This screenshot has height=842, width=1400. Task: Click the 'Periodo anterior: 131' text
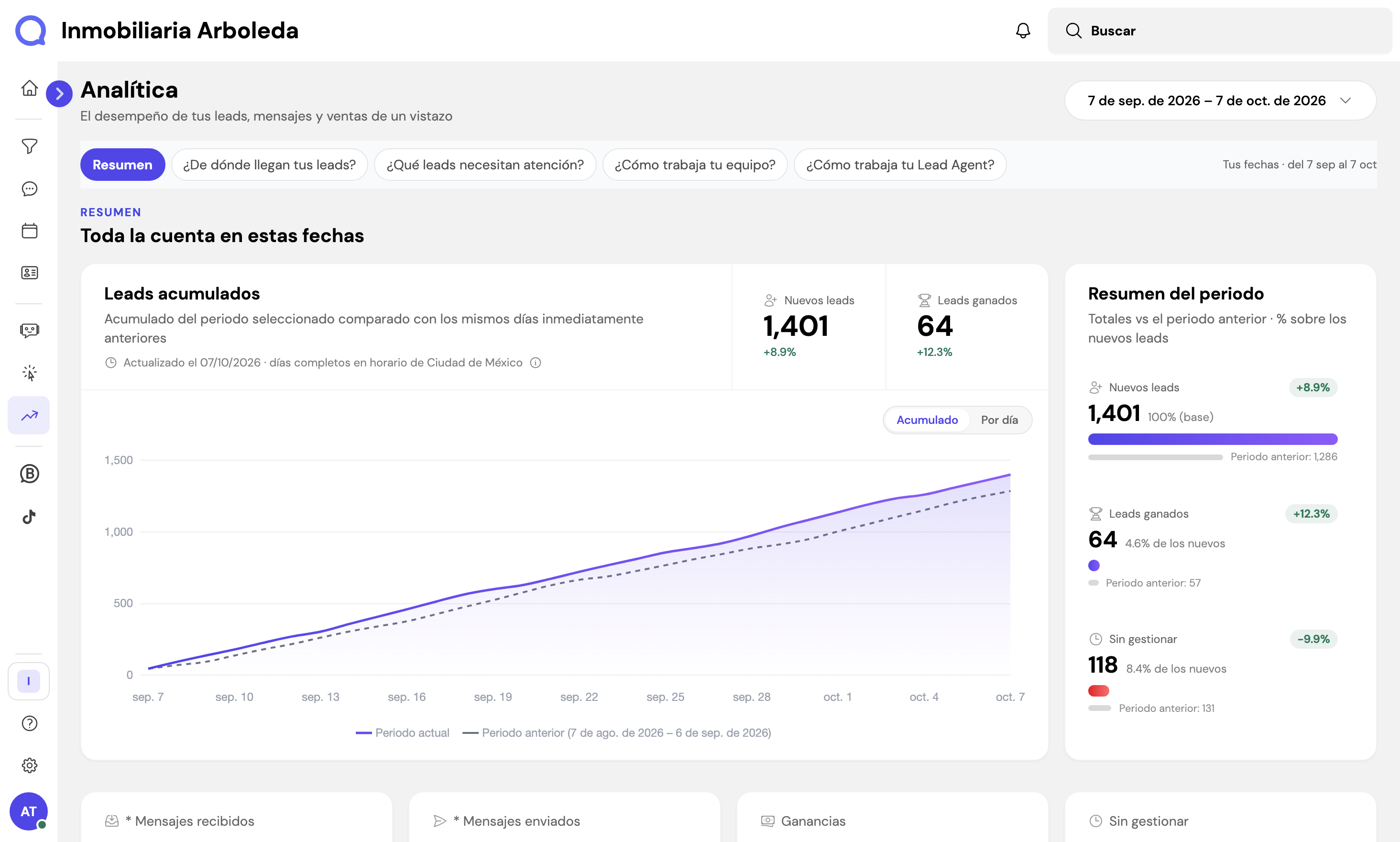pyautogui.click(x=1166, y=709)
